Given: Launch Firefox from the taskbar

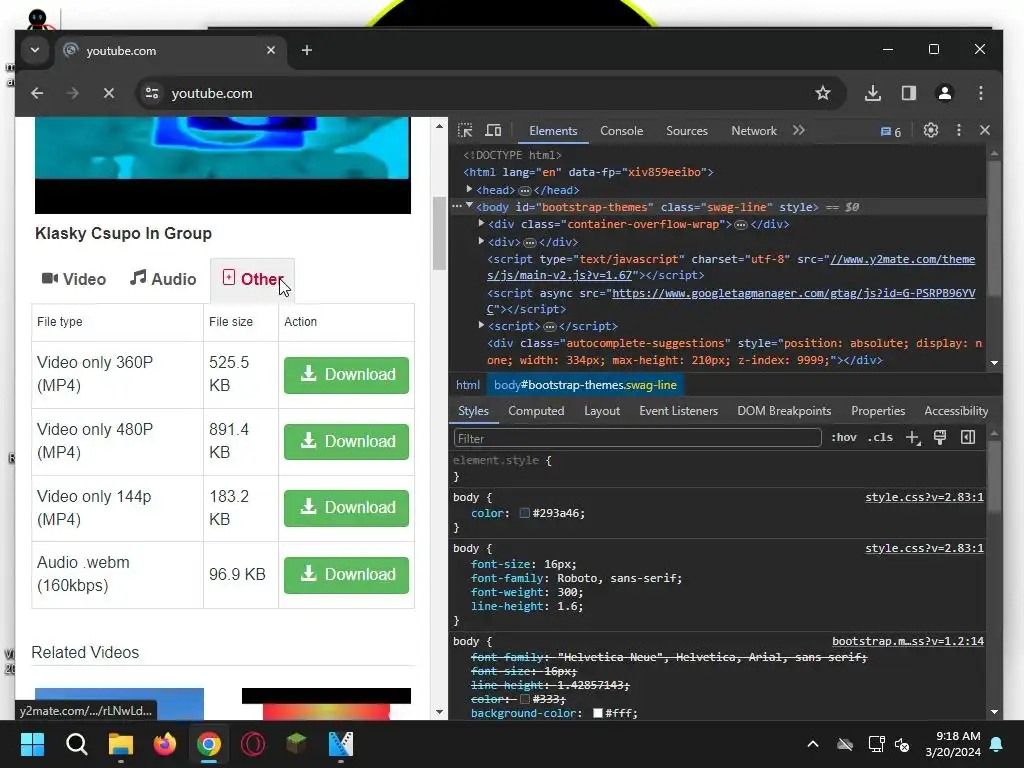Looking at the screenshot, I should [x=165, y=744].
